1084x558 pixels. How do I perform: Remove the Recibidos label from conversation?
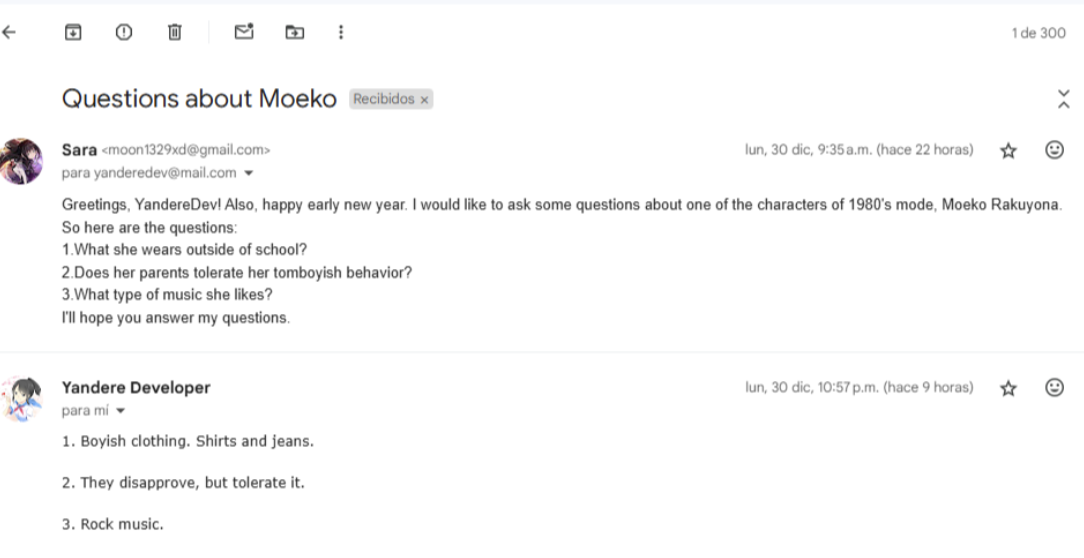(424, 100)
